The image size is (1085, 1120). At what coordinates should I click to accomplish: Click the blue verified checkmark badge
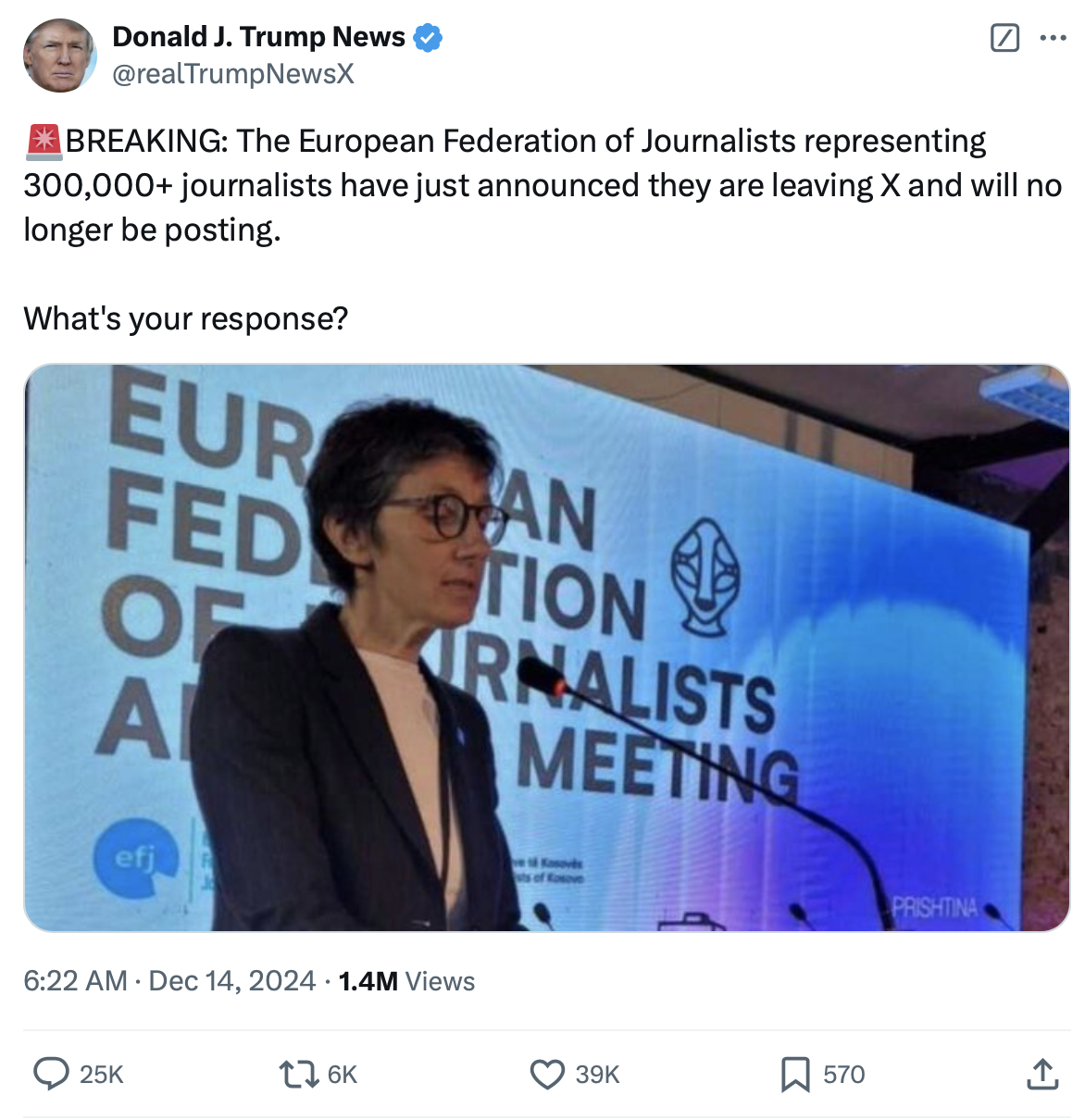(x=427, y=38)
